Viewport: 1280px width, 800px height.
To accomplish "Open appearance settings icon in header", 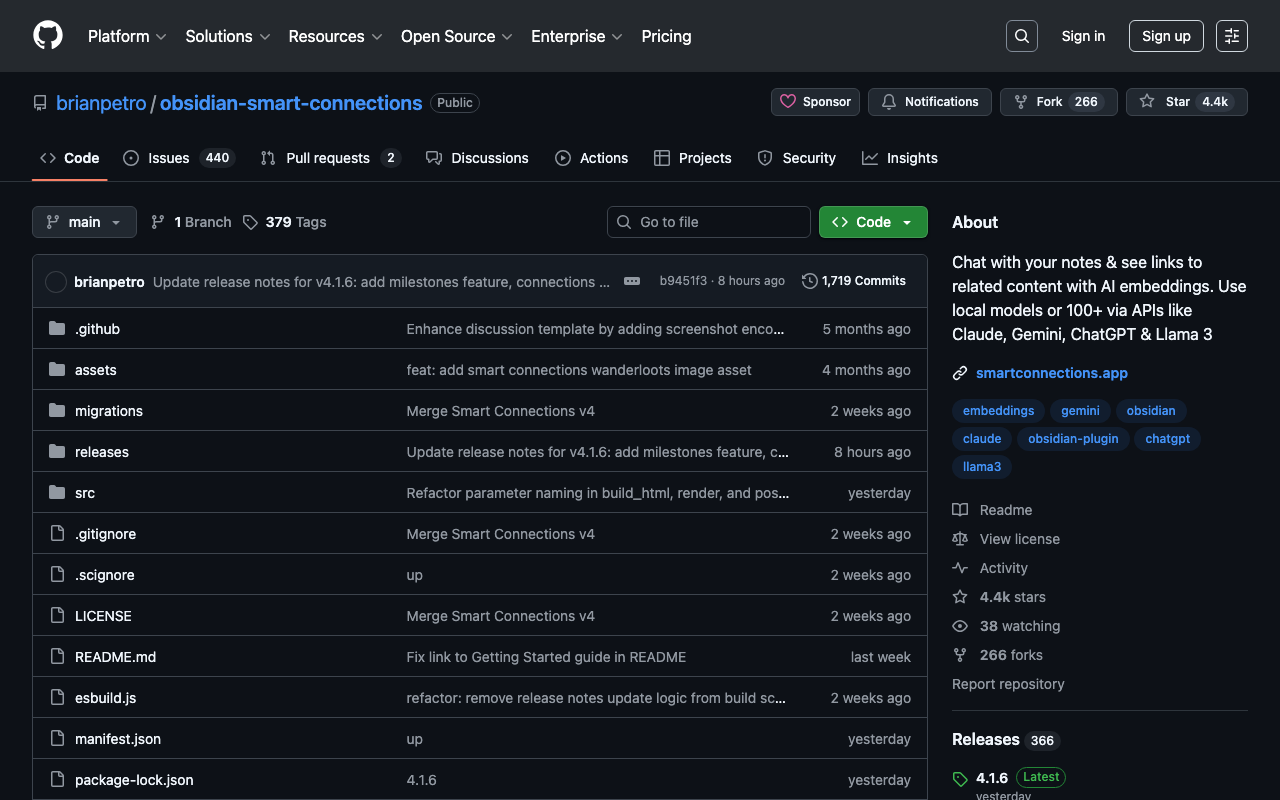I will point(1231,36).
